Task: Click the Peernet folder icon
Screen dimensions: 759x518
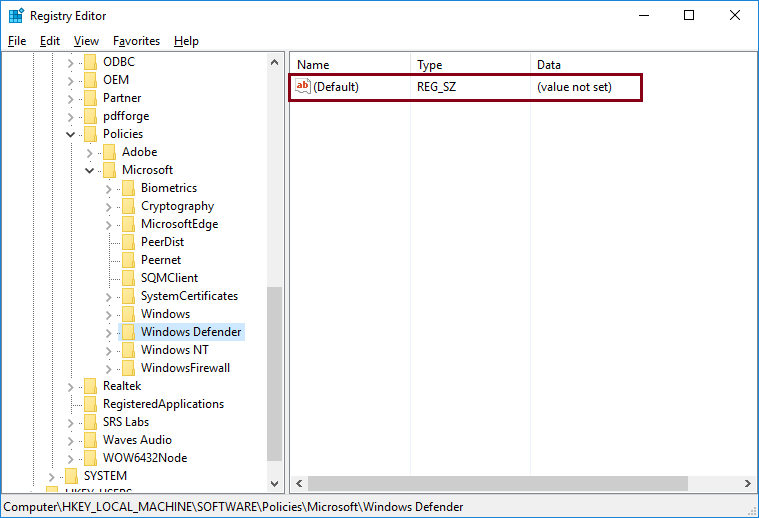Action: [x=128, y=260]
